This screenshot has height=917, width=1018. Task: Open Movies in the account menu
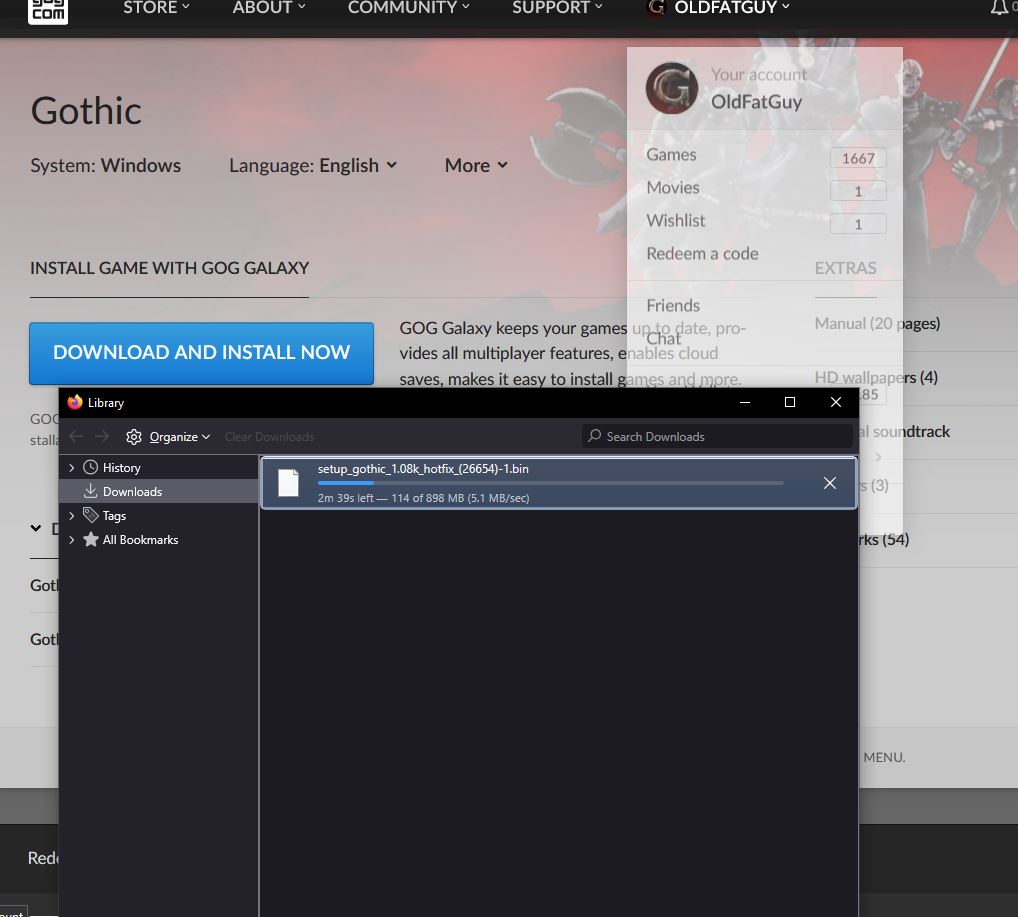pyautogui.click(x=673, y=188)
